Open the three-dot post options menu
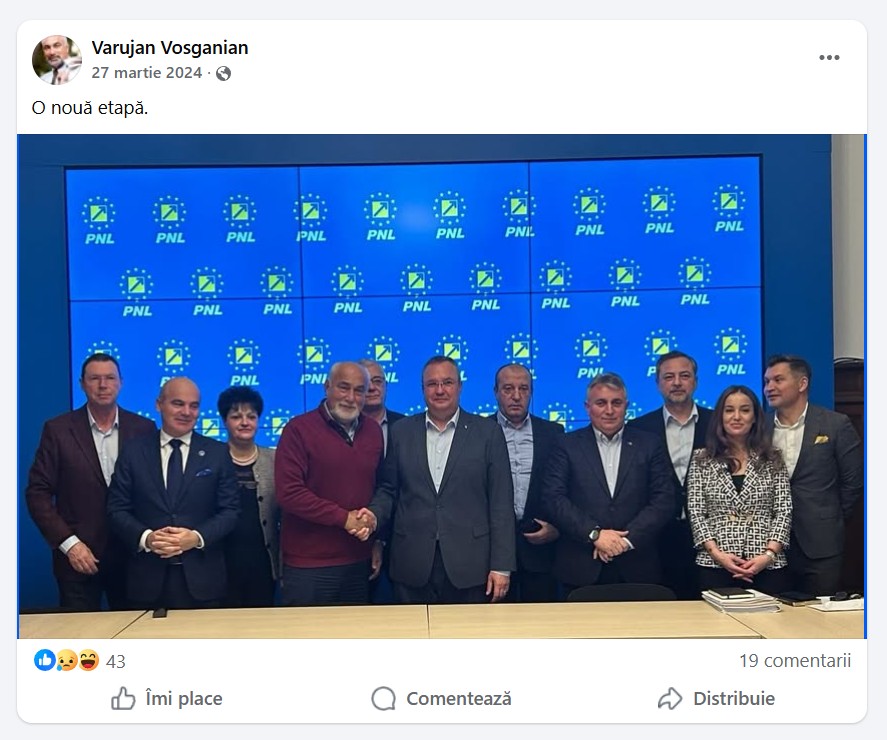 [x=829, y=57]
